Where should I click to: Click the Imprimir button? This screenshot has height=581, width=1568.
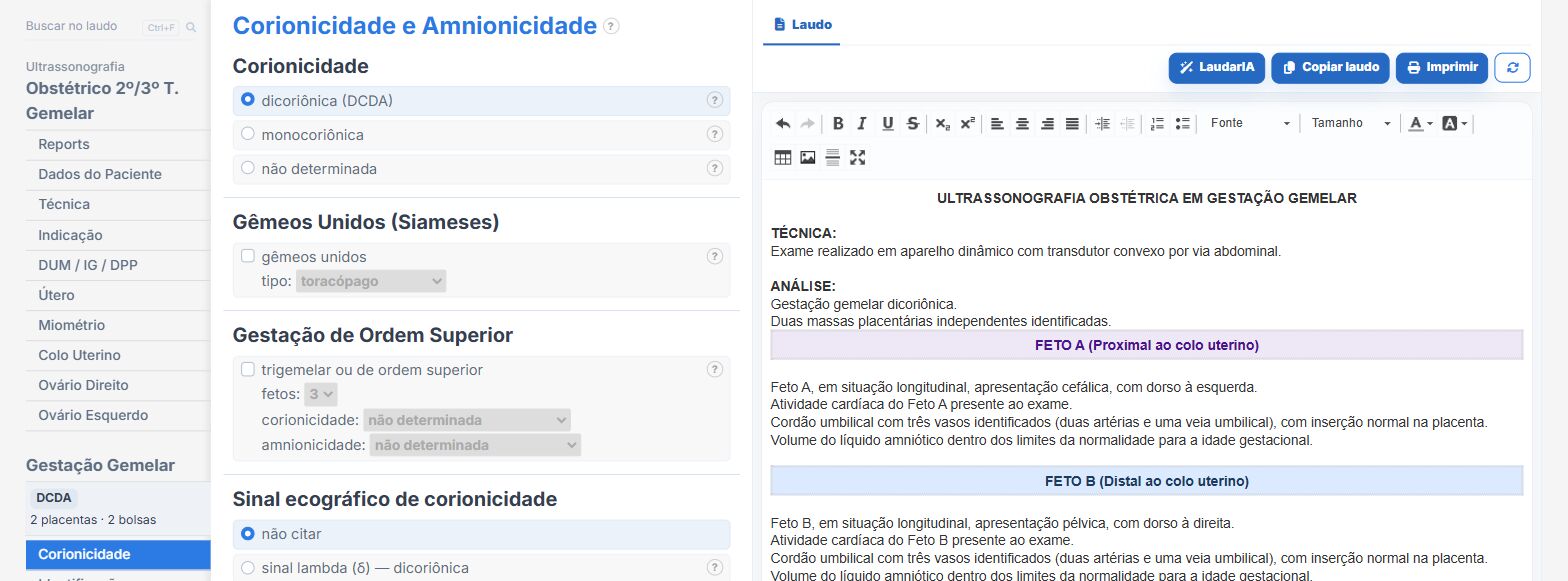click(1442, 67)
